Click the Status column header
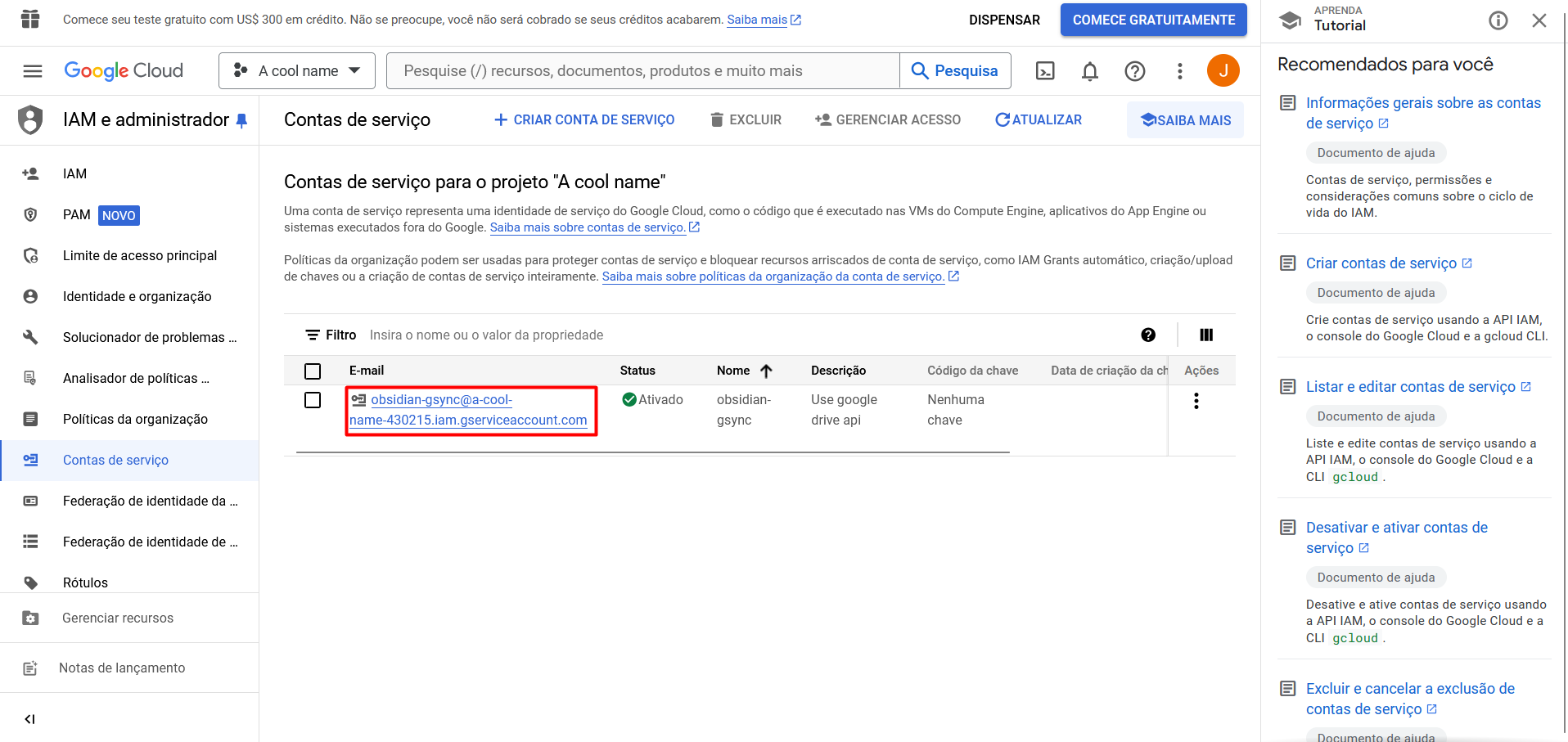 pos(638,371)
